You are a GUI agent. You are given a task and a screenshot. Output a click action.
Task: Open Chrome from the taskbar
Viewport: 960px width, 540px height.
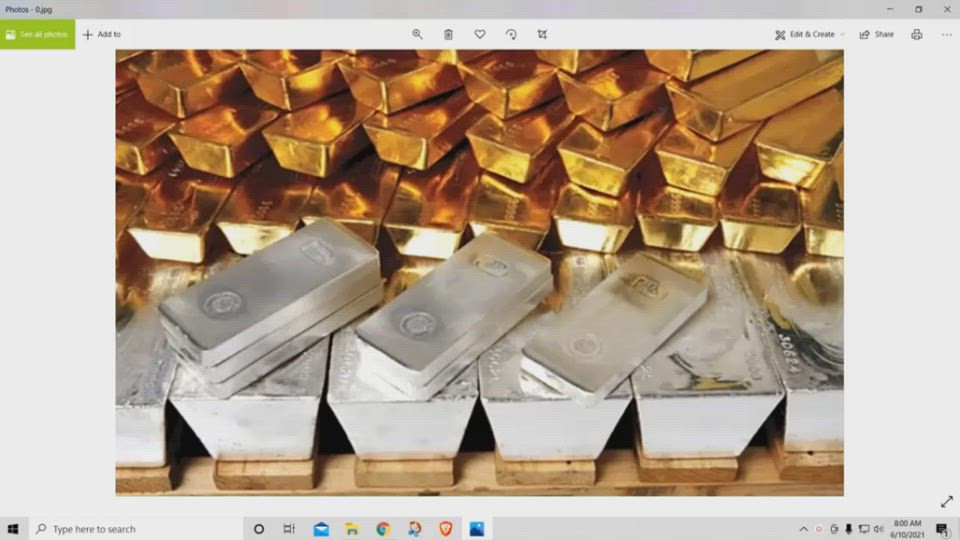tap(383, 529)
